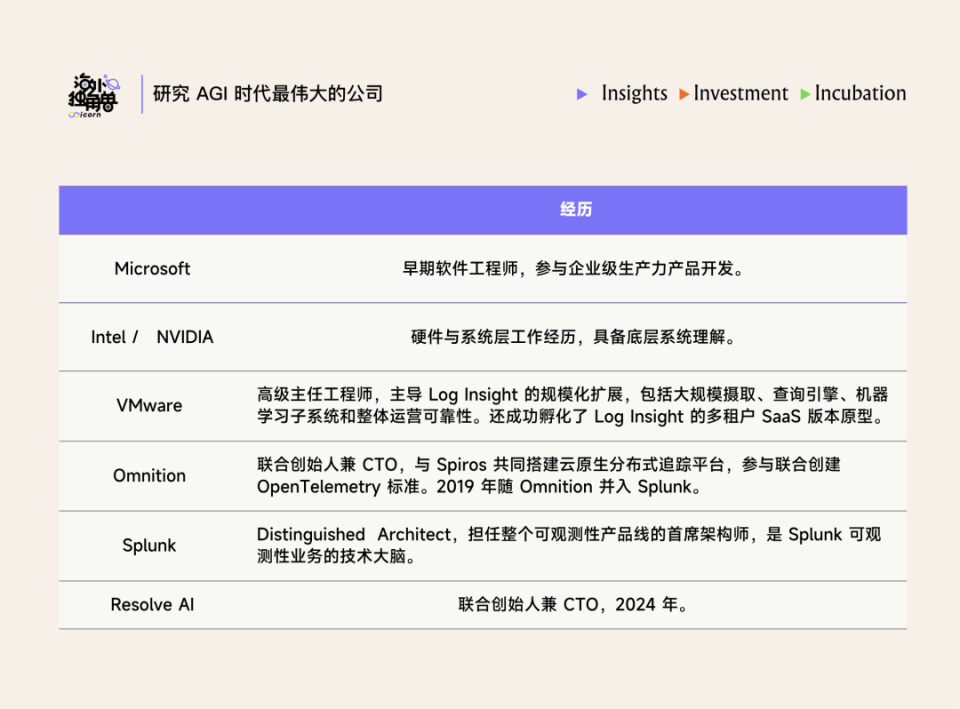This screenshot has width=960, height=709.
Task: Select the Insights label
Action: 634,93
